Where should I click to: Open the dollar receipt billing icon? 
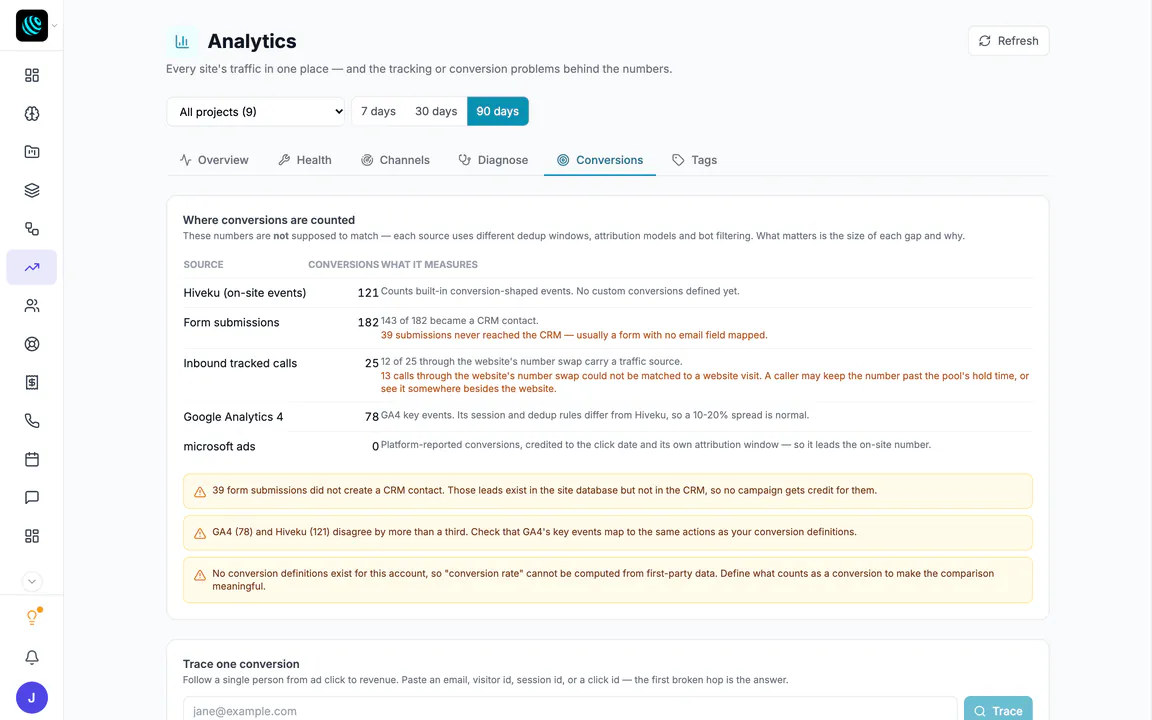(32, 382)
